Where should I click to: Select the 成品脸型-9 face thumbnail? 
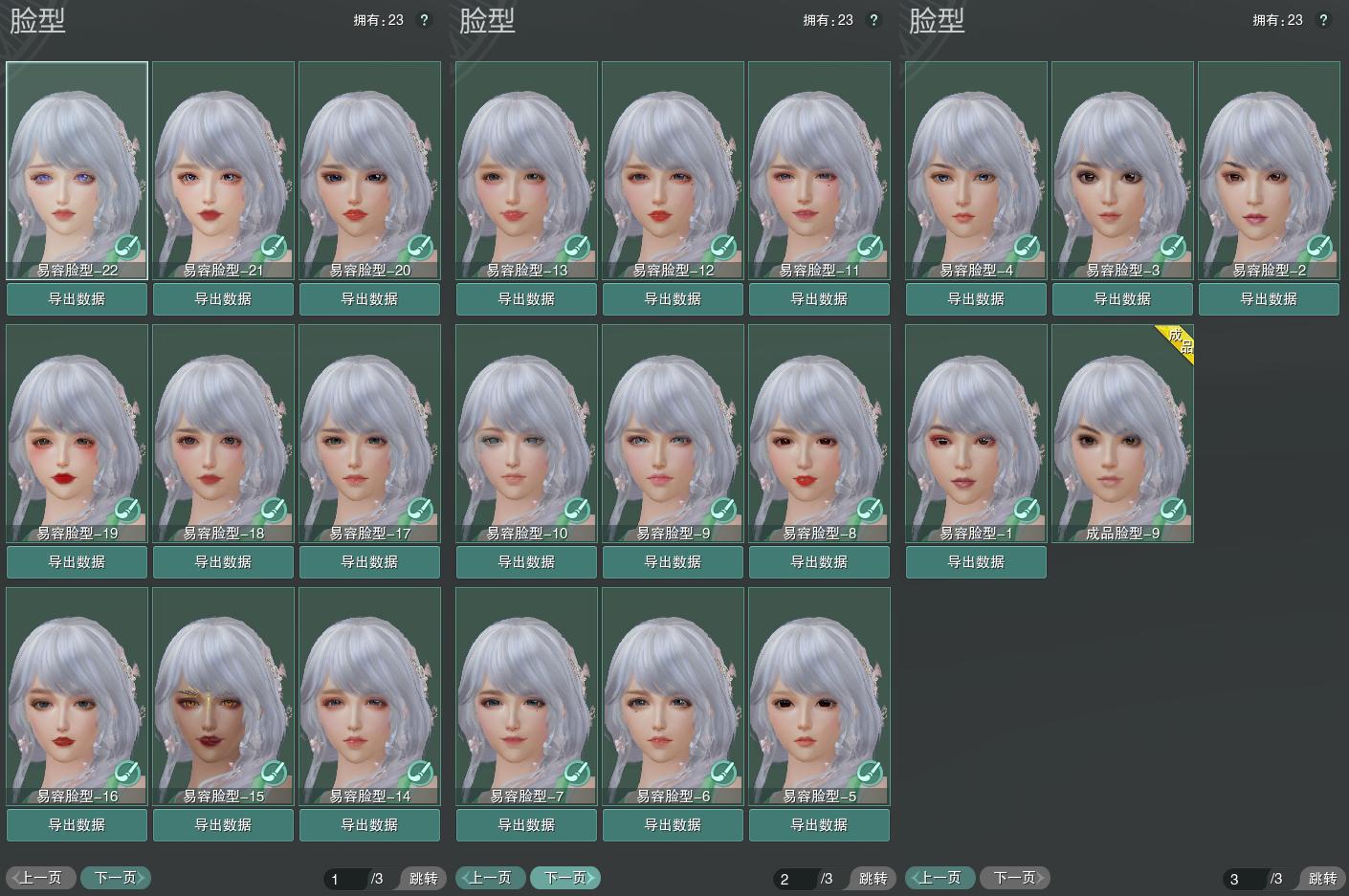tap(1123, 433)
